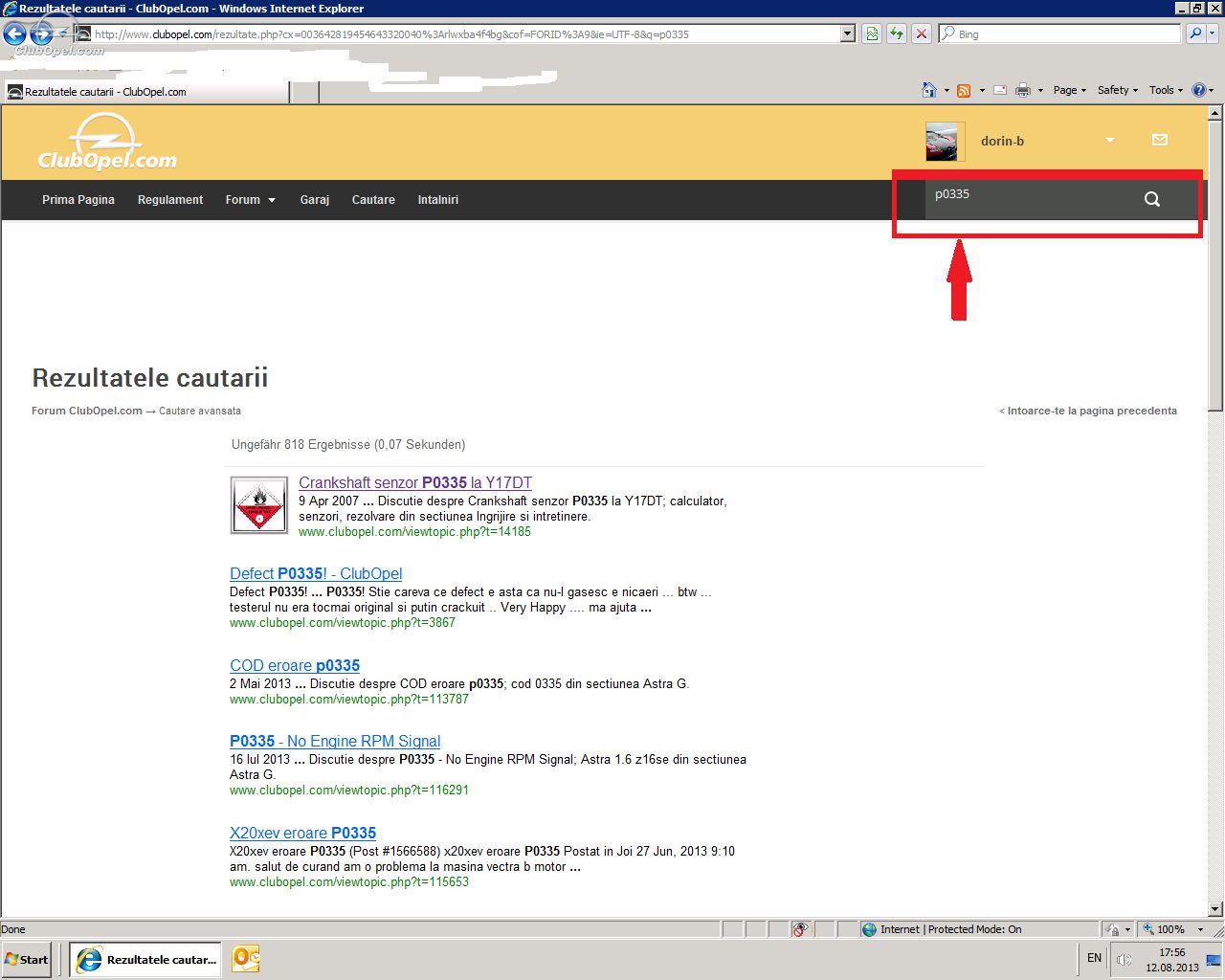Click the blue Bing search magnifier button

coord(1195,33)
